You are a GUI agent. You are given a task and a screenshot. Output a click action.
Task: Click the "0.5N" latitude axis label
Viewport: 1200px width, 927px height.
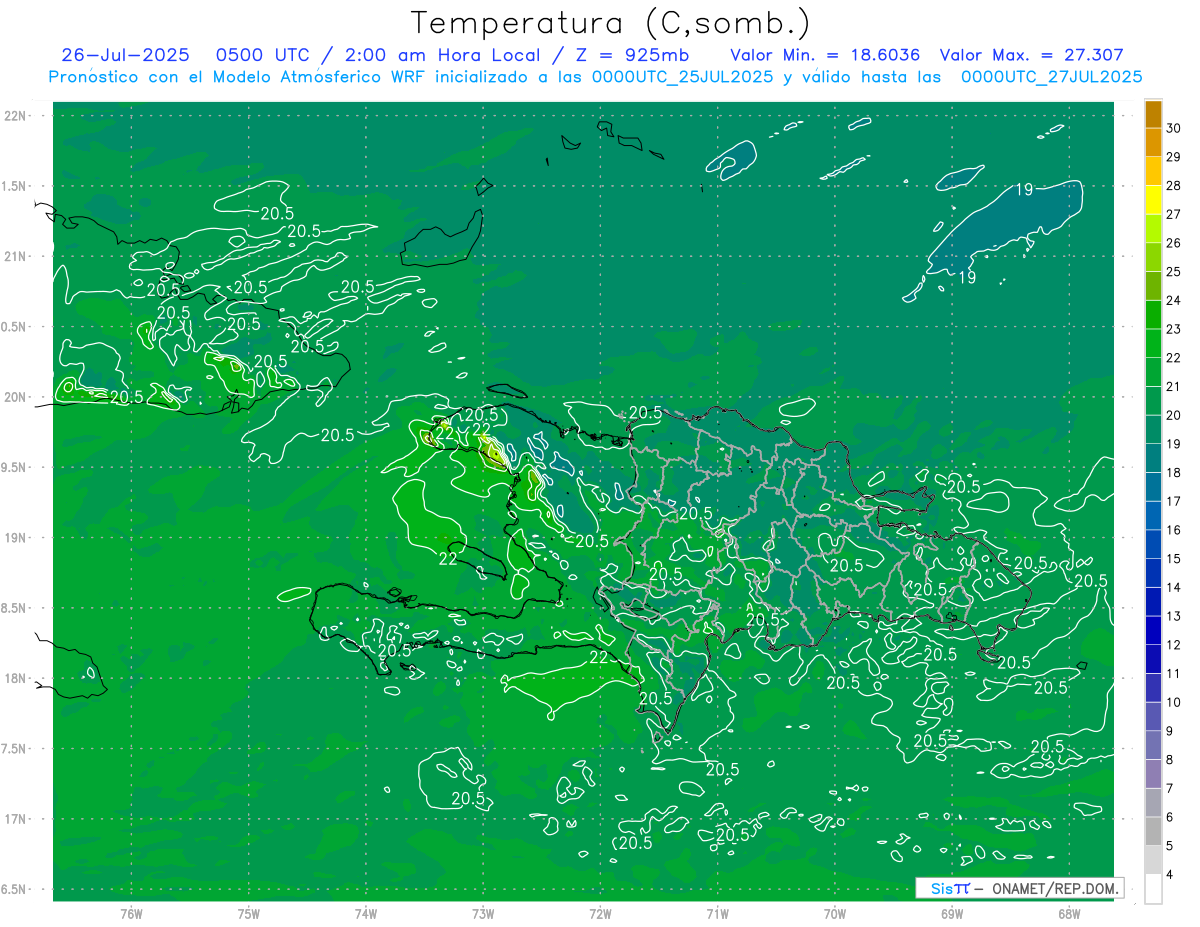point(15,327)
